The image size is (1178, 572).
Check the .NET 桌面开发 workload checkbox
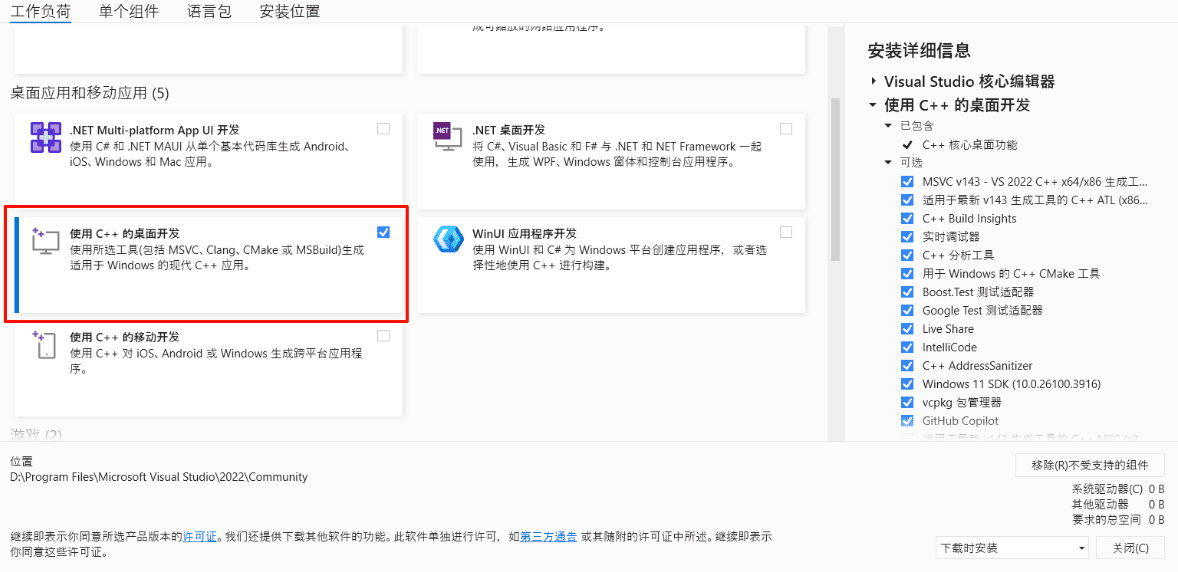786,129
